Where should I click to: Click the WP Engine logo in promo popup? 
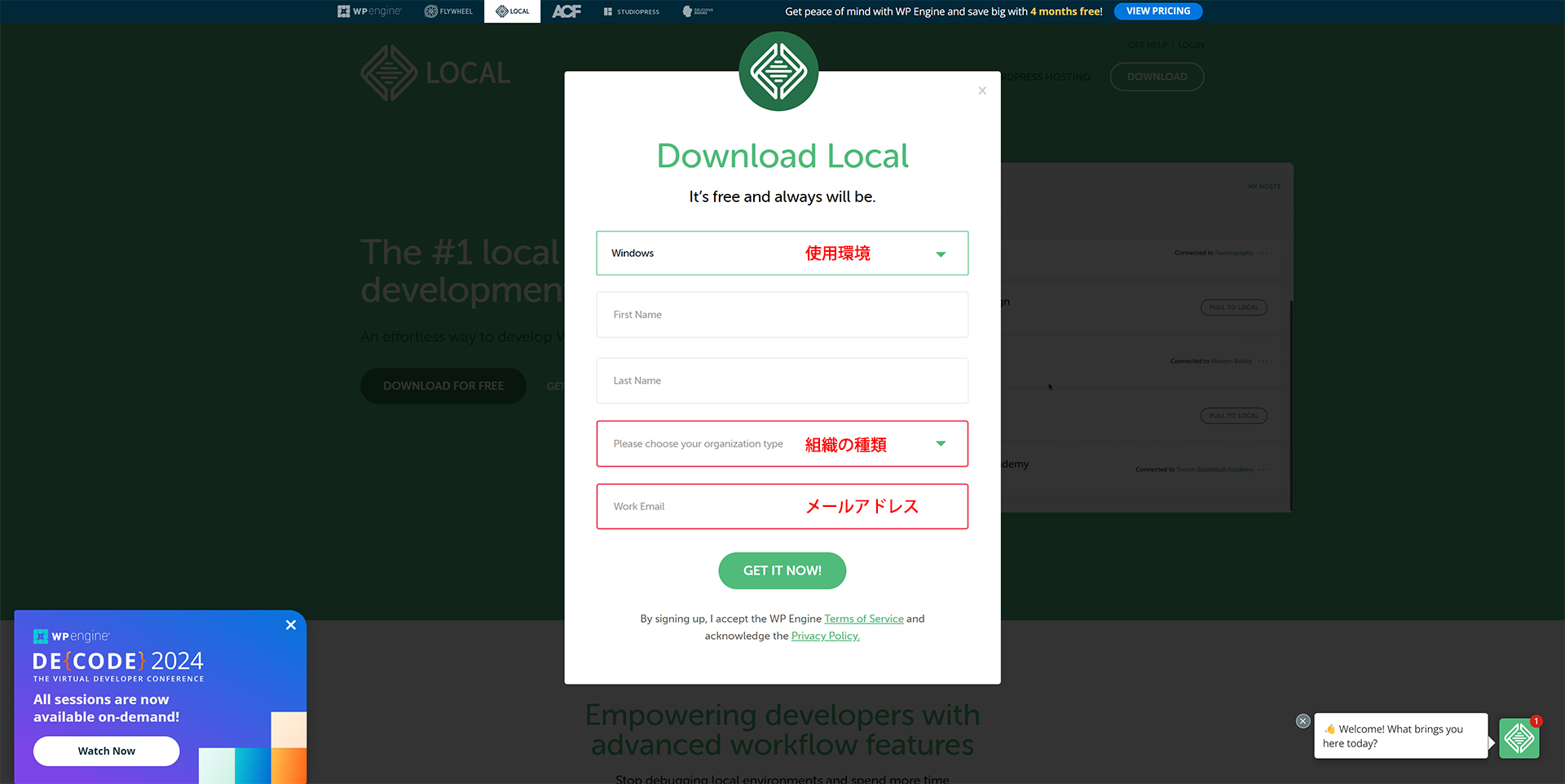coord(71,636)
